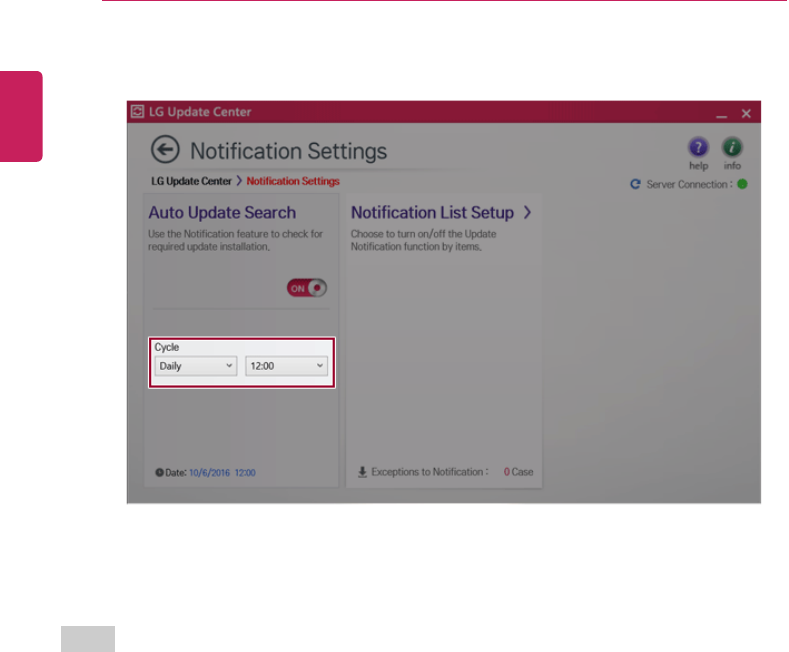This screenshot has width=789, height=652.
Task: Open the 12:00 time dropdown
Action: pos(286,366)
